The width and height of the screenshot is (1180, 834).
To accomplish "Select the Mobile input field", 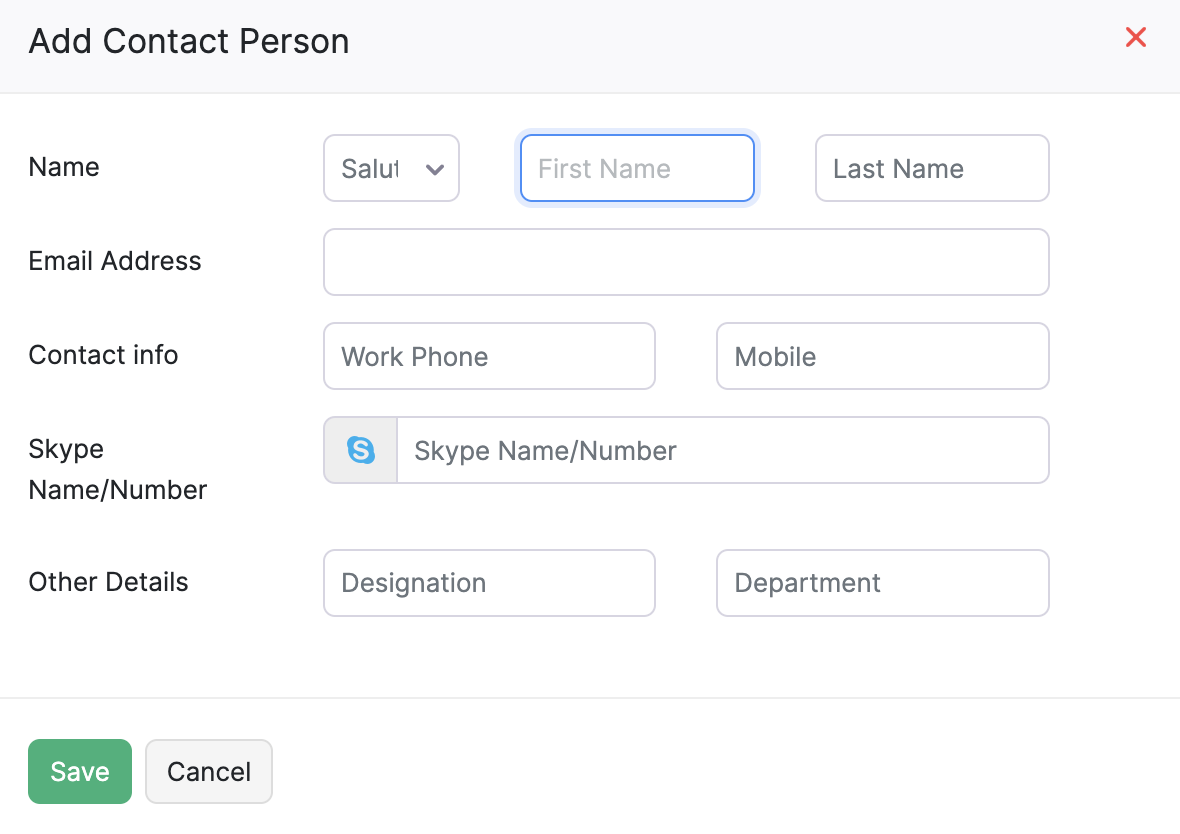I will coord(882,356).
